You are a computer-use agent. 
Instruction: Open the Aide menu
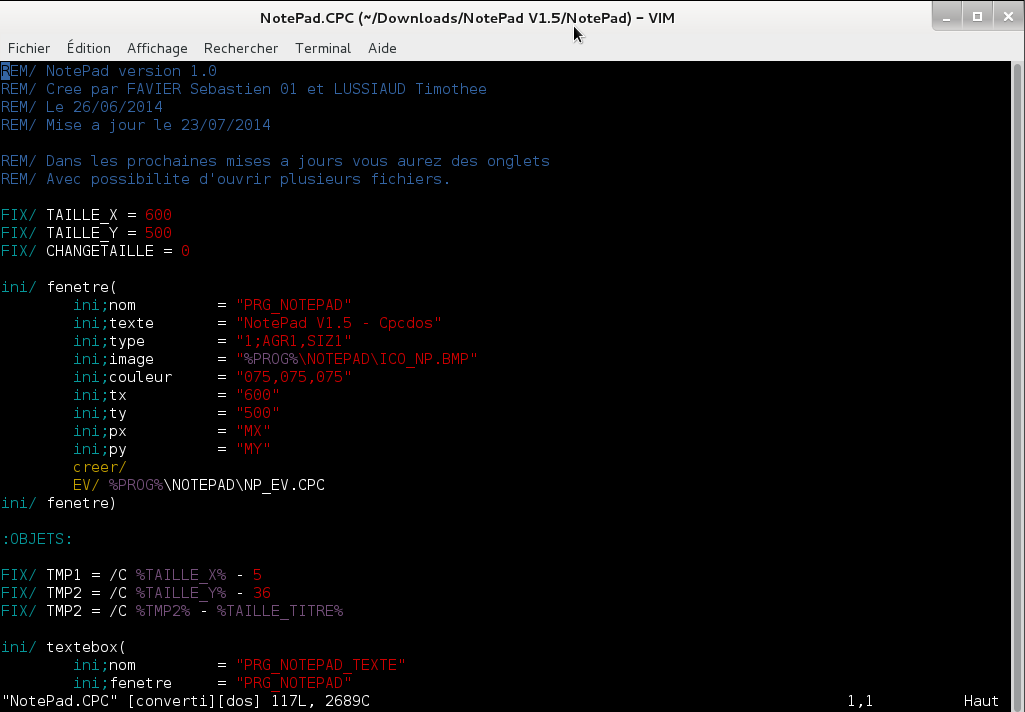pos(382,48)
